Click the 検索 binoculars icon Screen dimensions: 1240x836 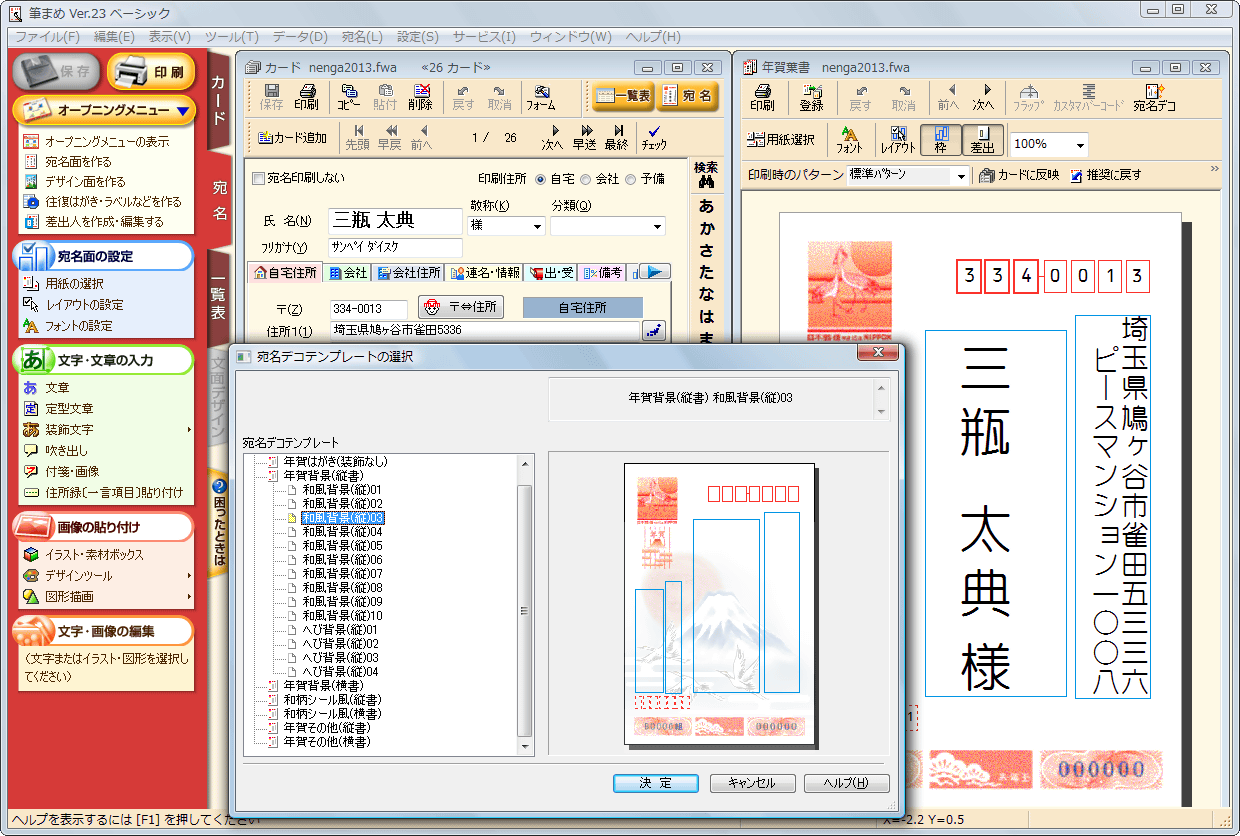point(706,175)
